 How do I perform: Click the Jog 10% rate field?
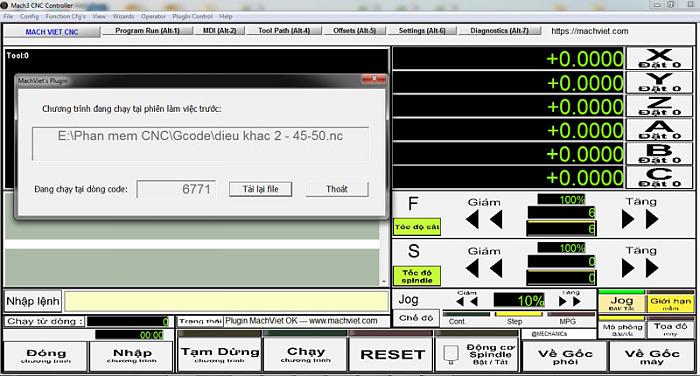[519, 301]
